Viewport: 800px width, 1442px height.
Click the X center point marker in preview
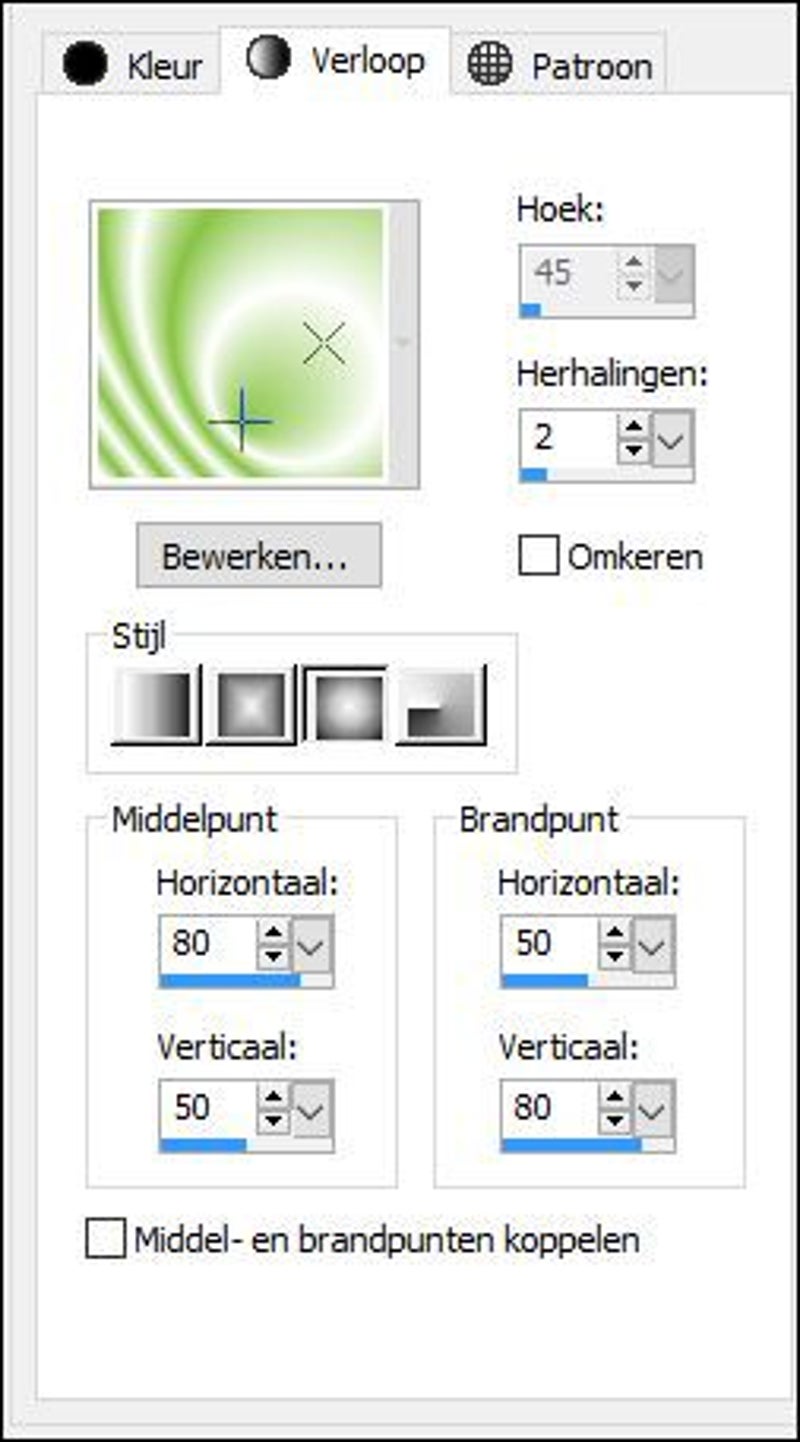324,344
